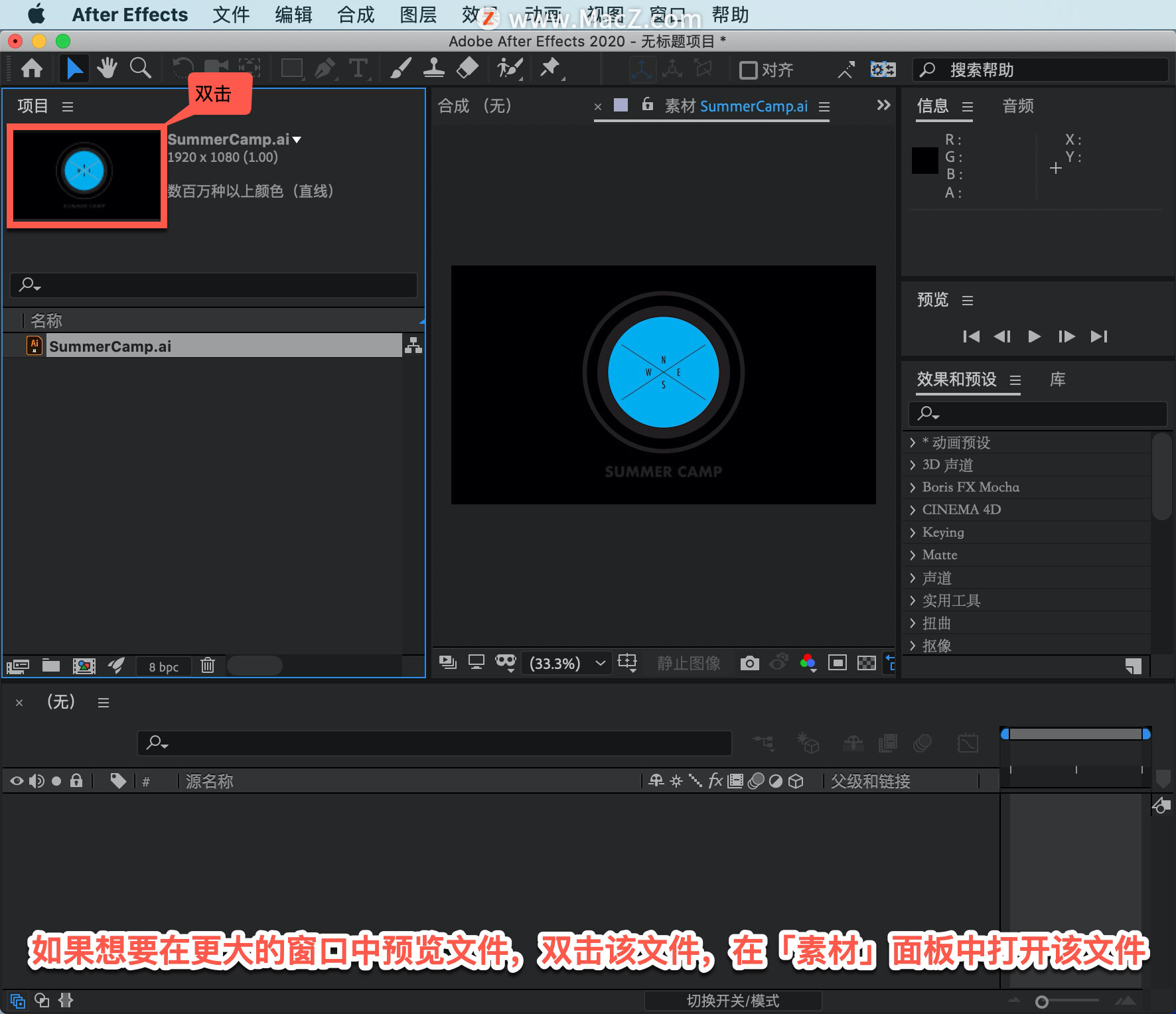Toggle audio speaker column in timeline header

(37, 781)
